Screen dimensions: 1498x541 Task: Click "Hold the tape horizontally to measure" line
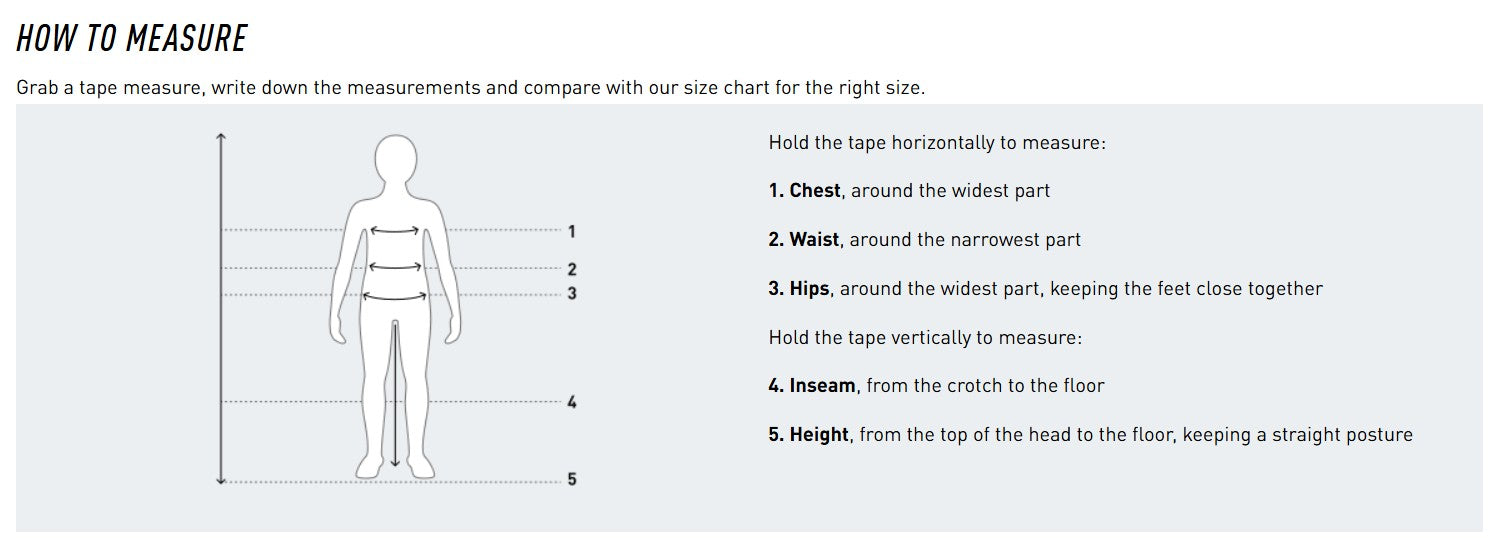click(x=937, y=142)
